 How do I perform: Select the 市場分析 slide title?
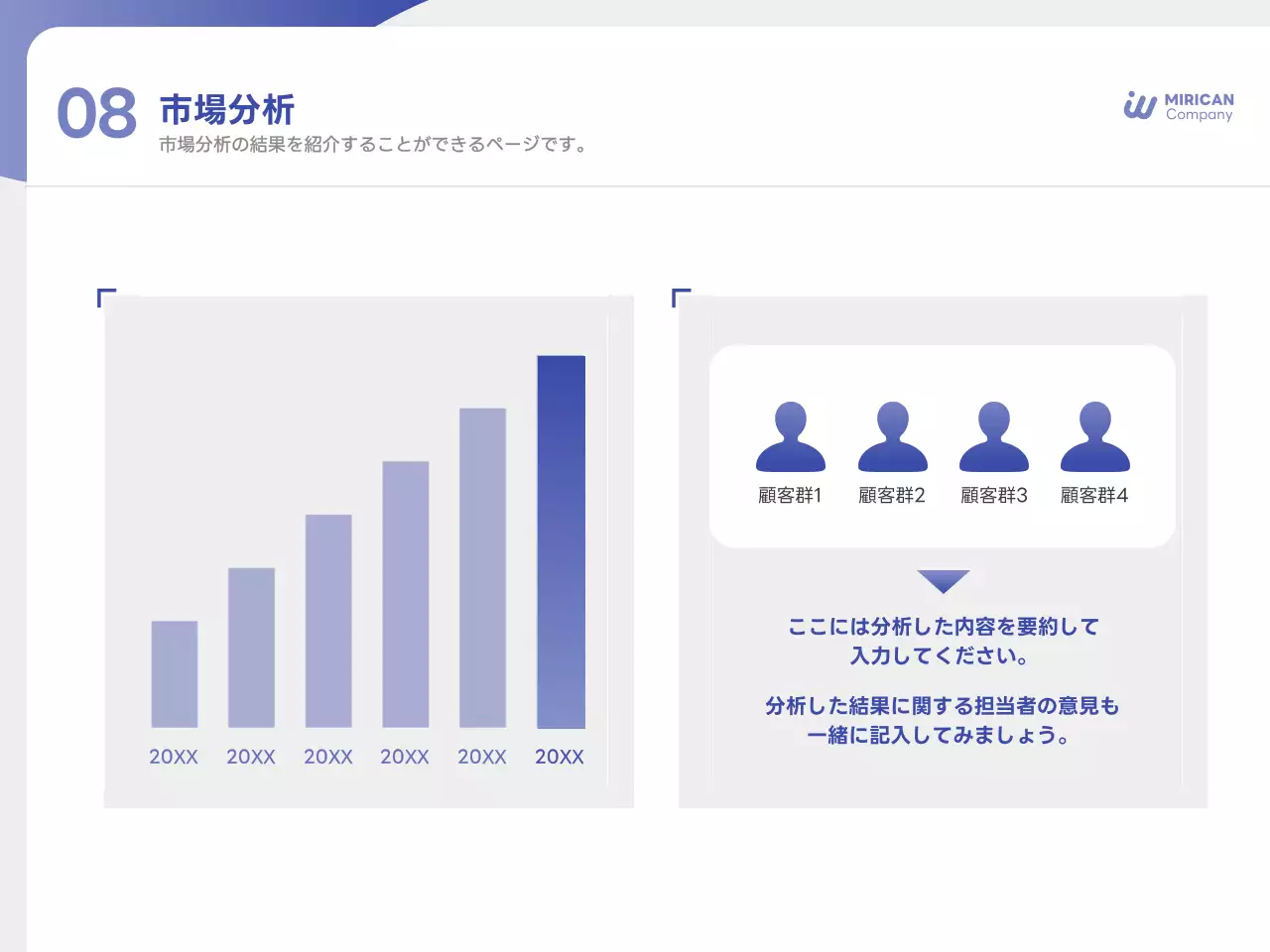tap(227, 109)
